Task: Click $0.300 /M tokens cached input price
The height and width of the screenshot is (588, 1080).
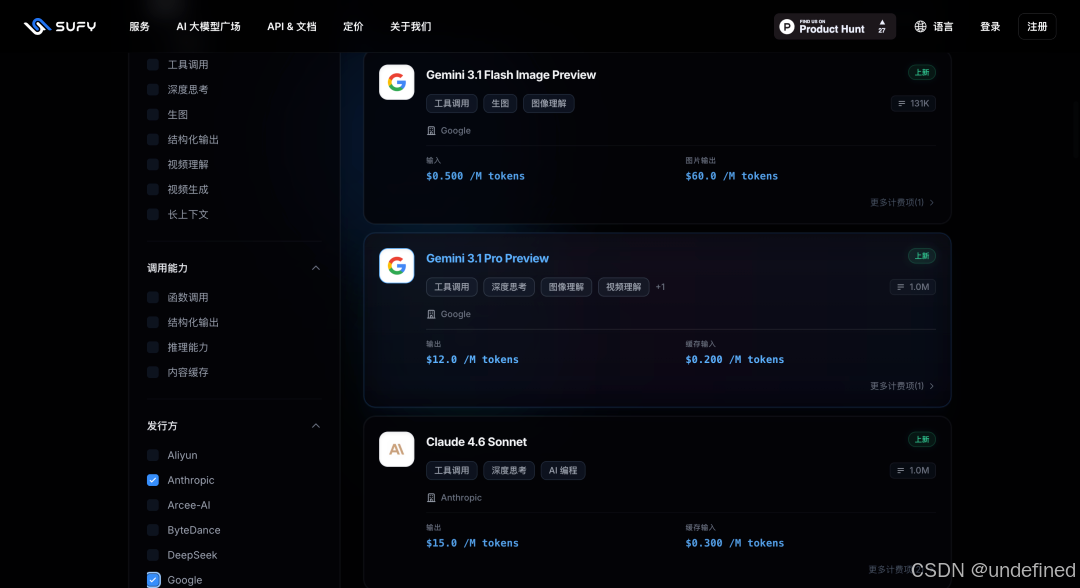Action: (x=734, y=543)
